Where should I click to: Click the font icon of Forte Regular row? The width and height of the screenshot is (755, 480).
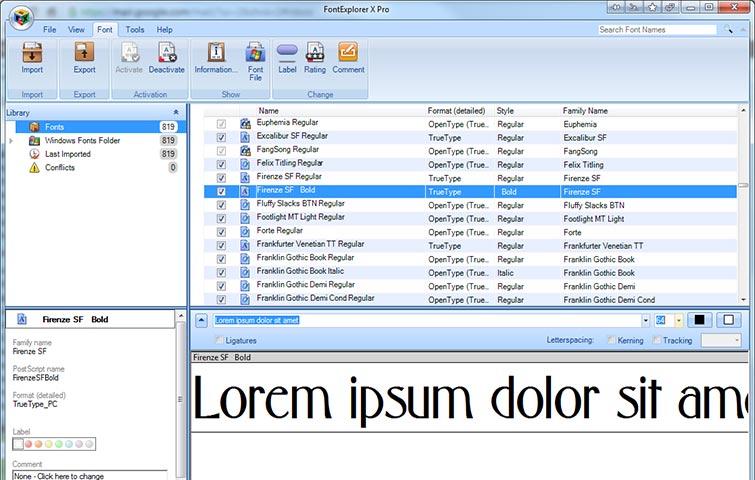tap(245, 232)
